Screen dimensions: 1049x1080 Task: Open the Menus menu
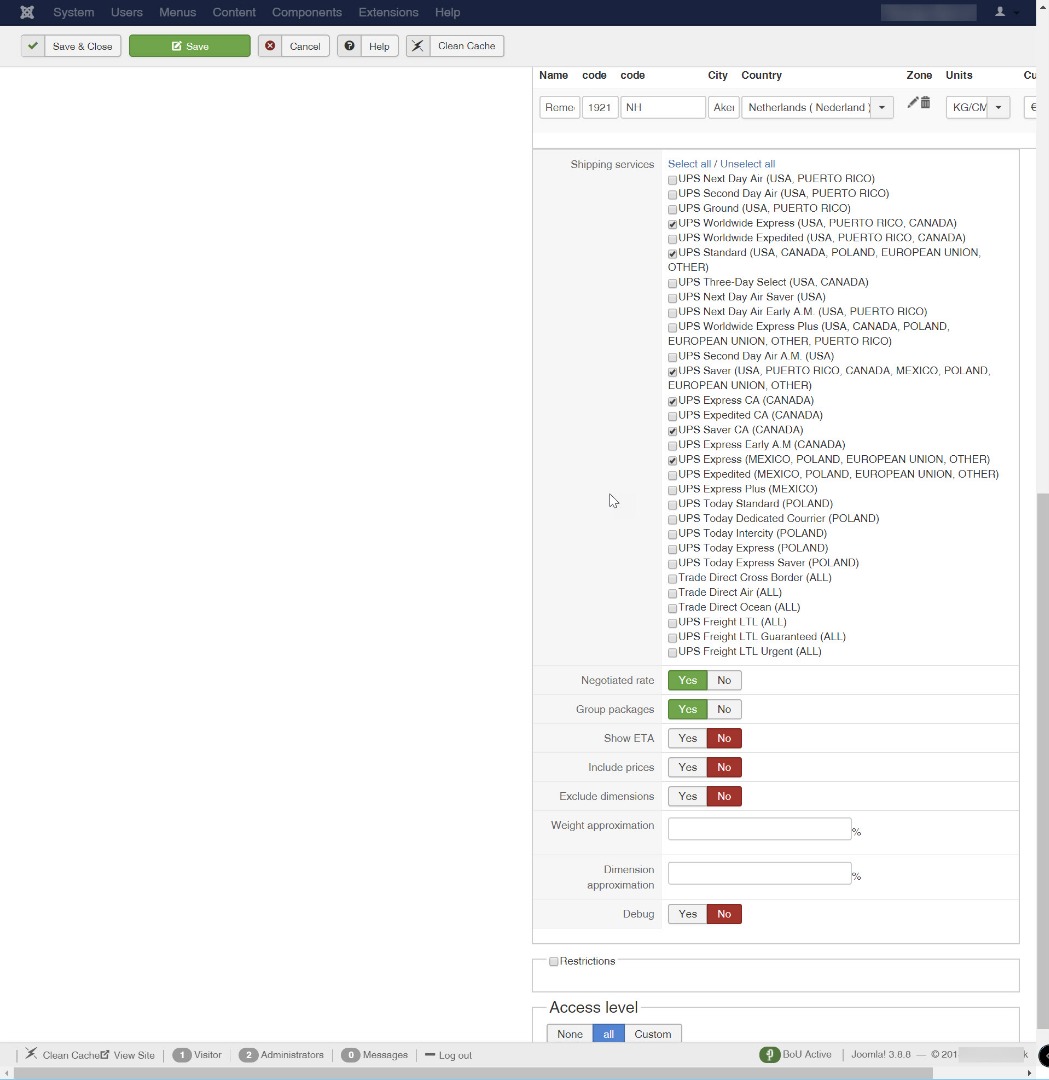pyautogui.click(x=178, y=12)
